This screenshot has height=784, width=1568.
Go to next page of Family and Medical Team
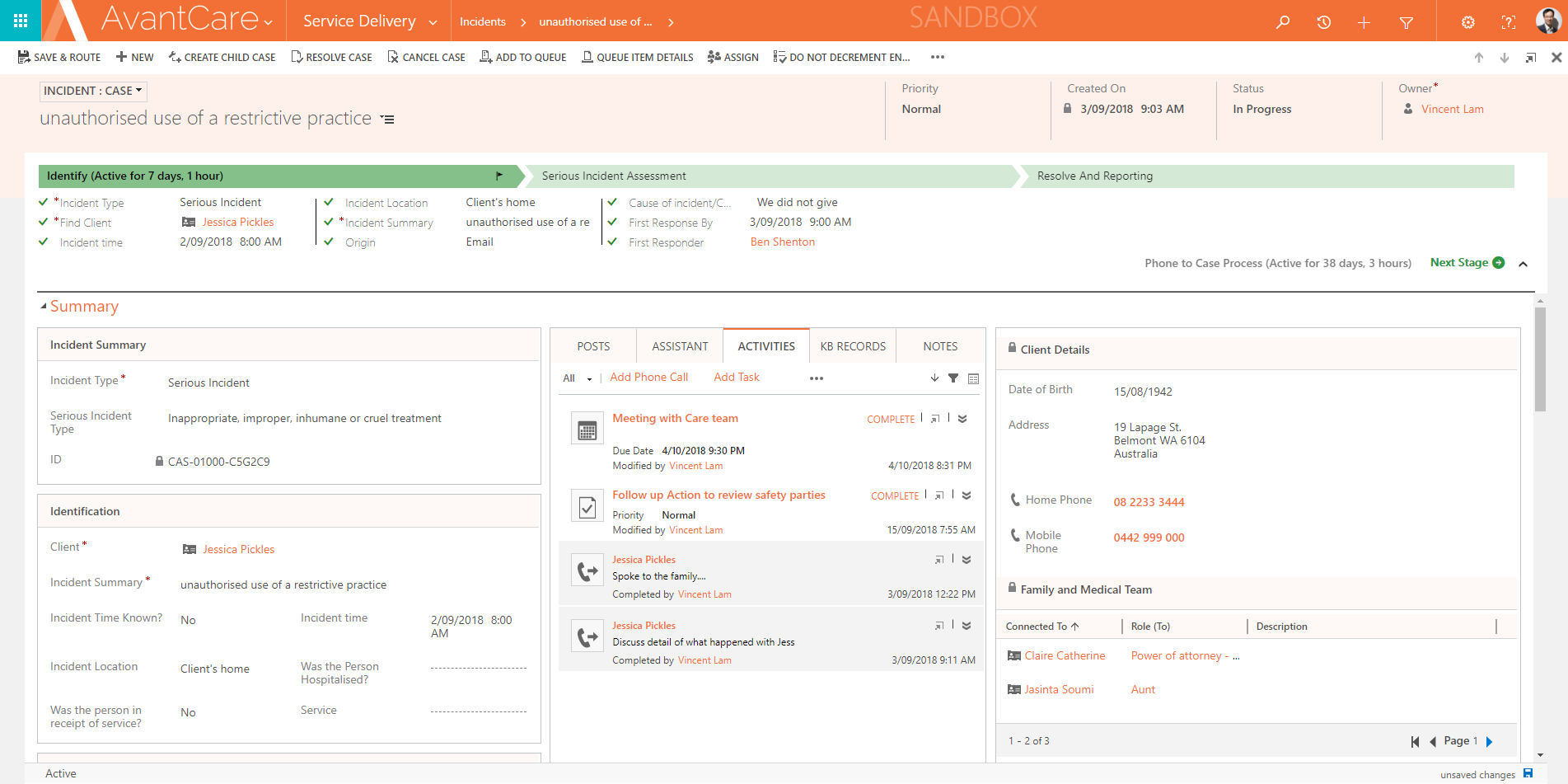tap(1490, 740)
